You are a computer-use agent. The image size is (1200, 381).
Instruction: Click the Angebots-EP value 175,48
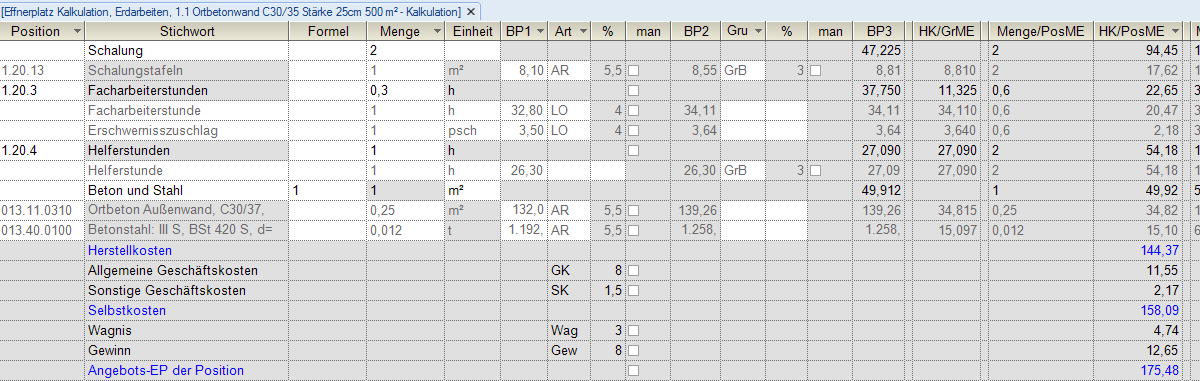point(1160,371)
